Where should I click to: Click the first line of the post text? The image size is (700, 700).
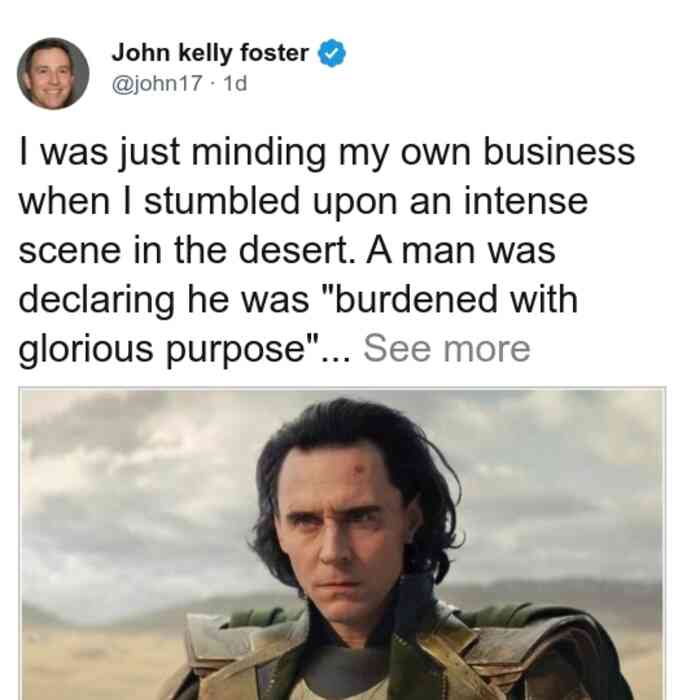(x=327, y=152)
